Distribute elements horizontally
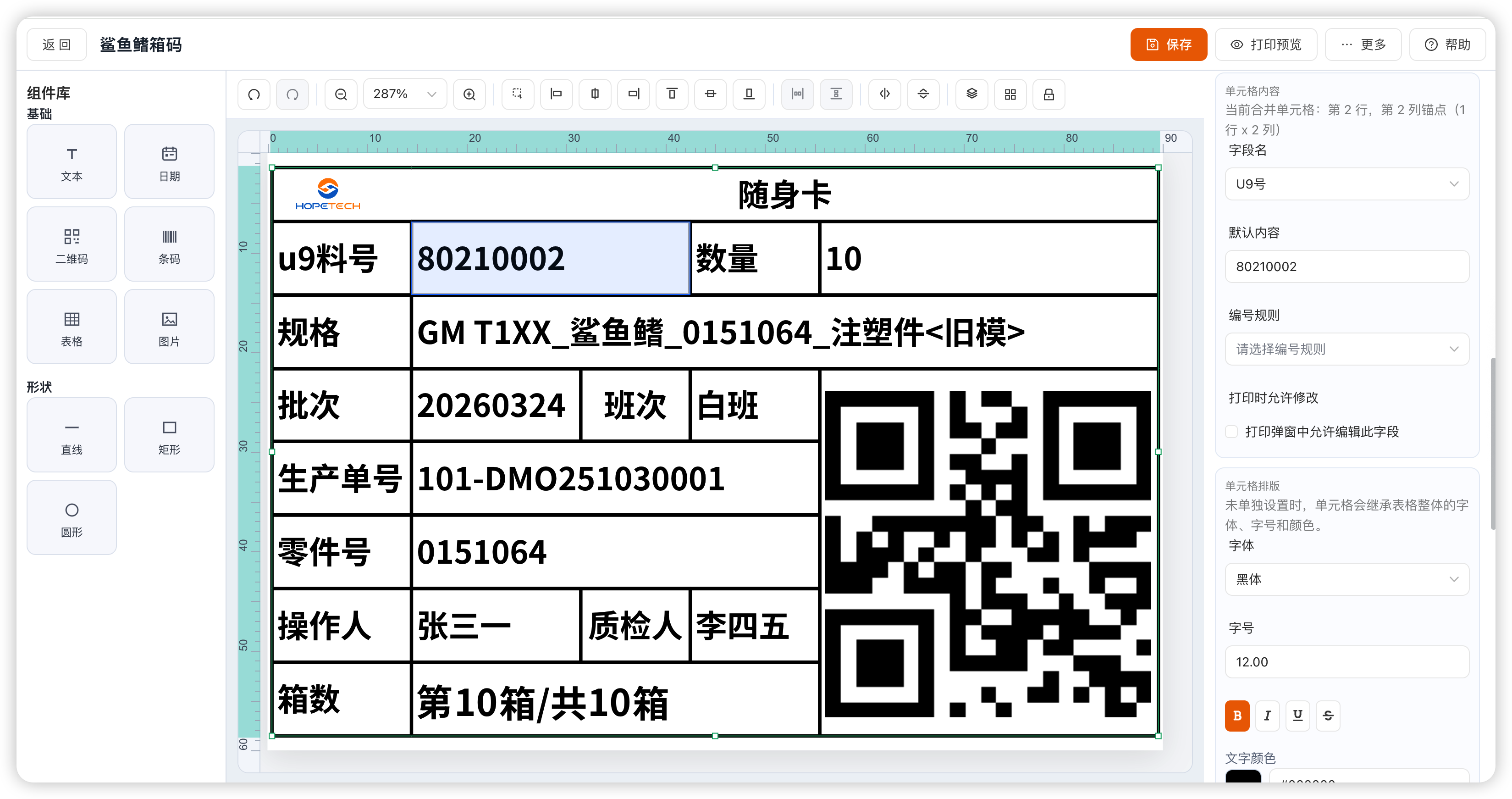The height and width of the screenshot is (799, 1512). click(x=797, y=94)
